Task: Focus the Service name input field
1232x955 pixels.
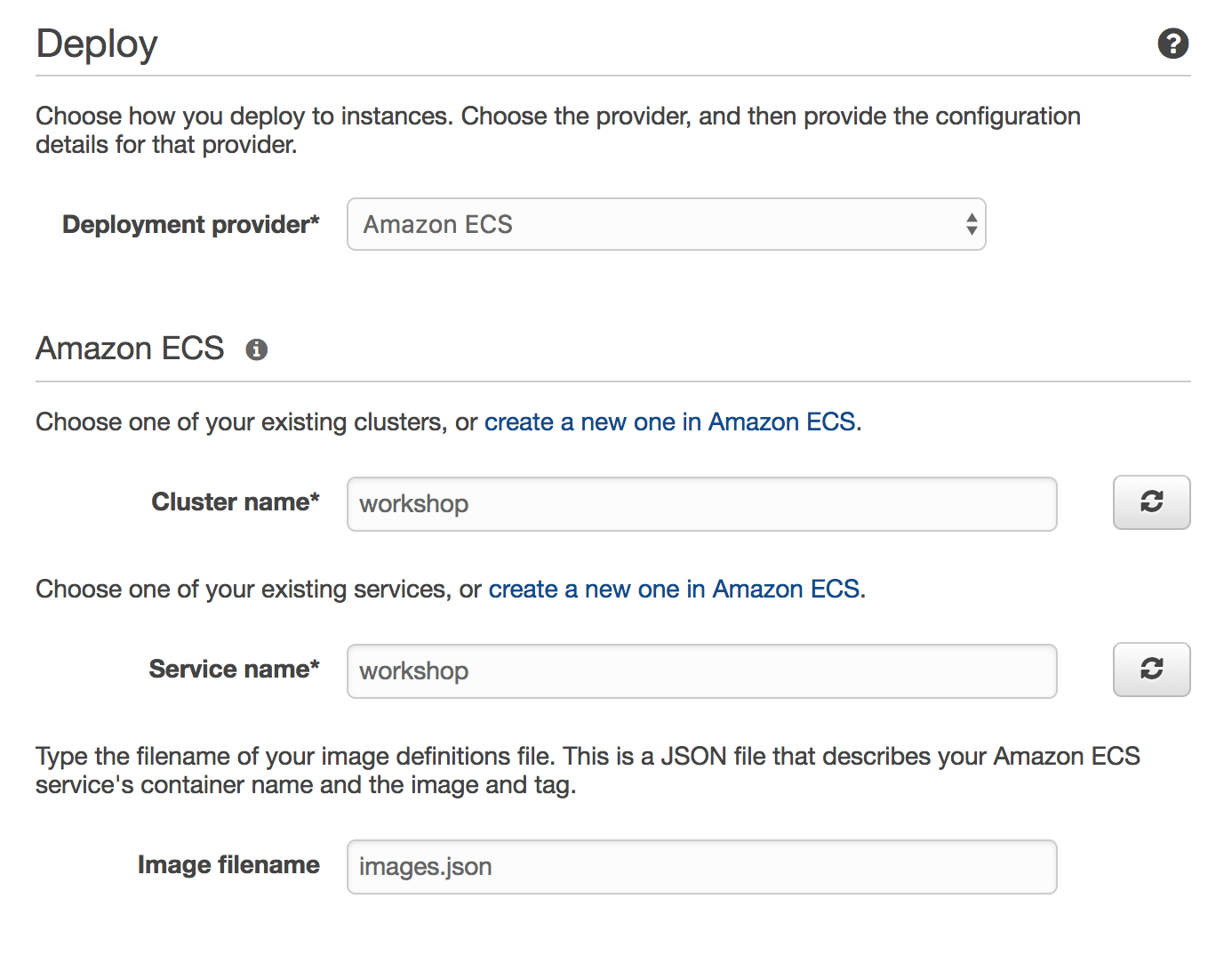Action: pyautogui.click(x=701, y=671)
